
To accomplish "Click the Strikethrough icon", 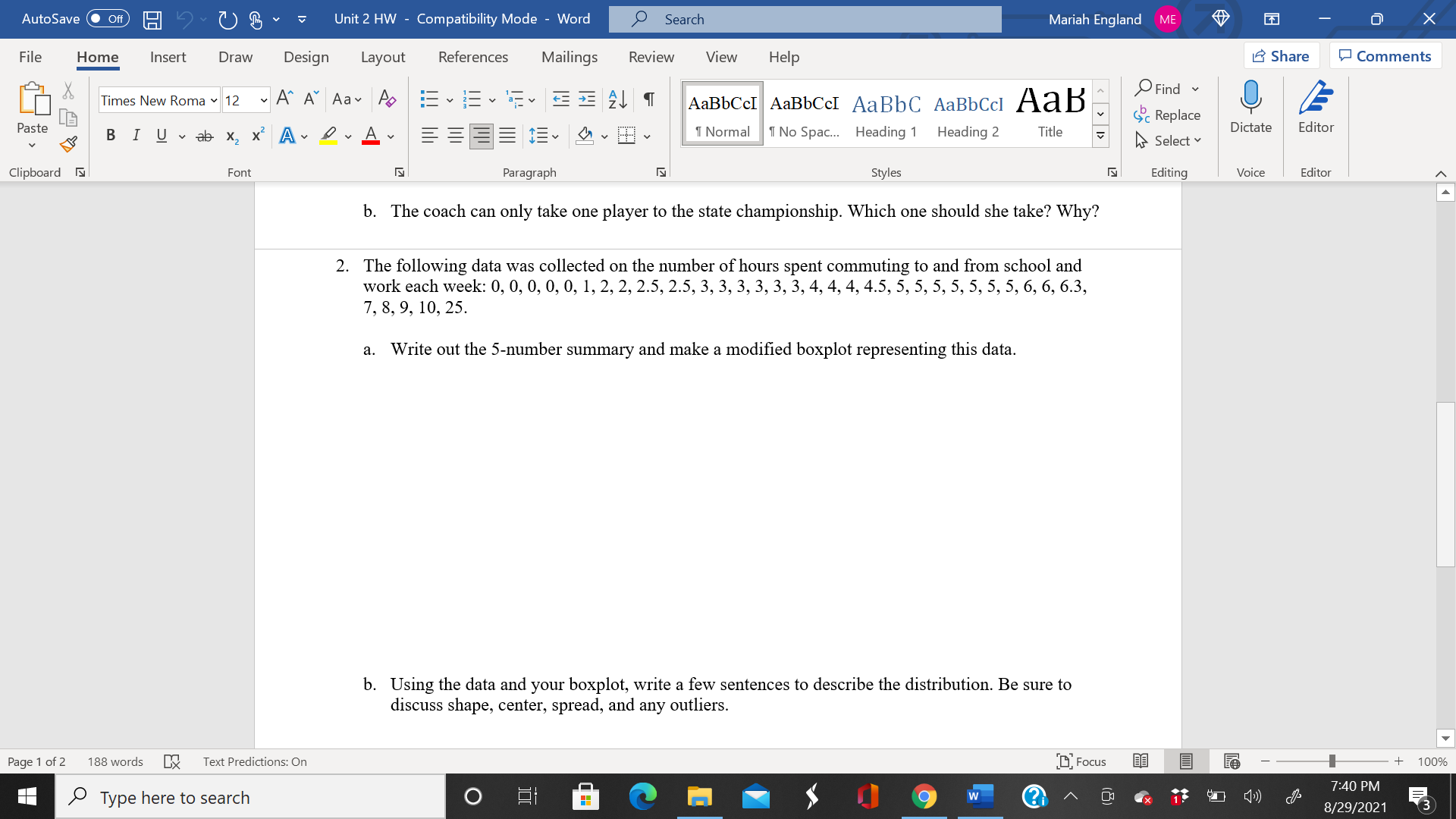I will click(x=204, y=136).
